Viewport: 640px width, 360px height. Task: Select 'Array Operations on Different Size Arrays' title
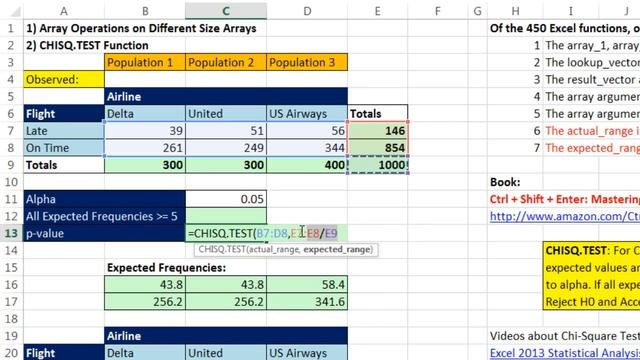(141, 28)
